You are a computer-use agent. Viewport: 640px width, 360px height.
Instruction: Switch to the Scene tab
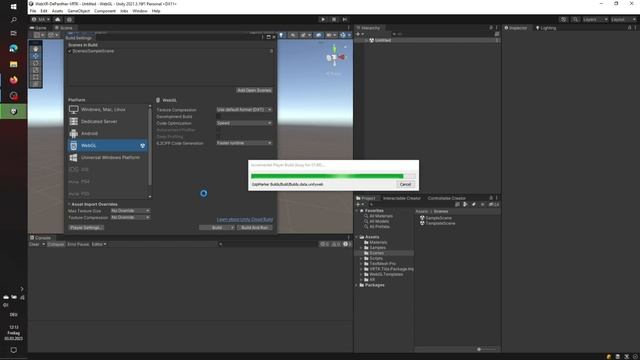(x=64, y=28)
